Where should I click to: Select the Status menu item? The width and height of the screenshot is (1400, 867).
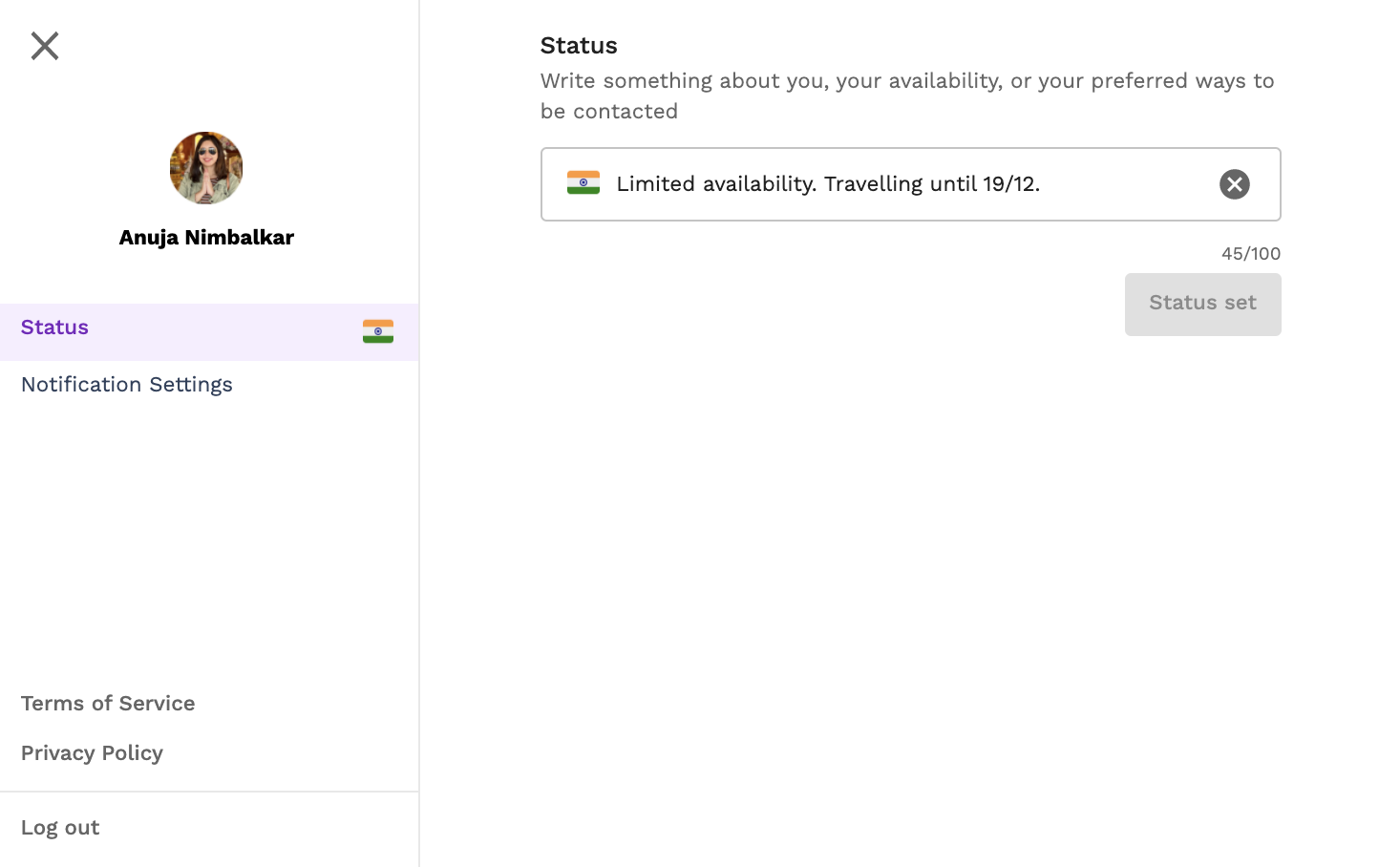coord(209,332)
